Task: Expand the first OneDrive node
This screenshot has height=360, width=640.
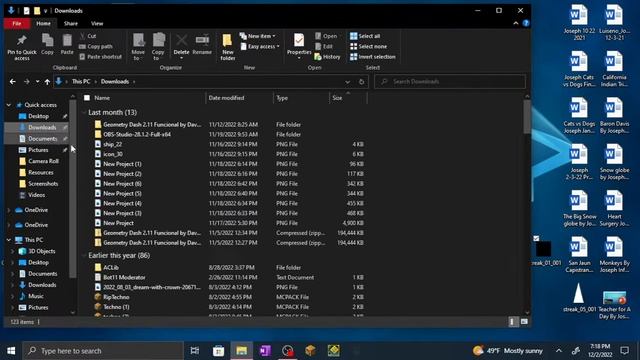Action: pos(9,210)
